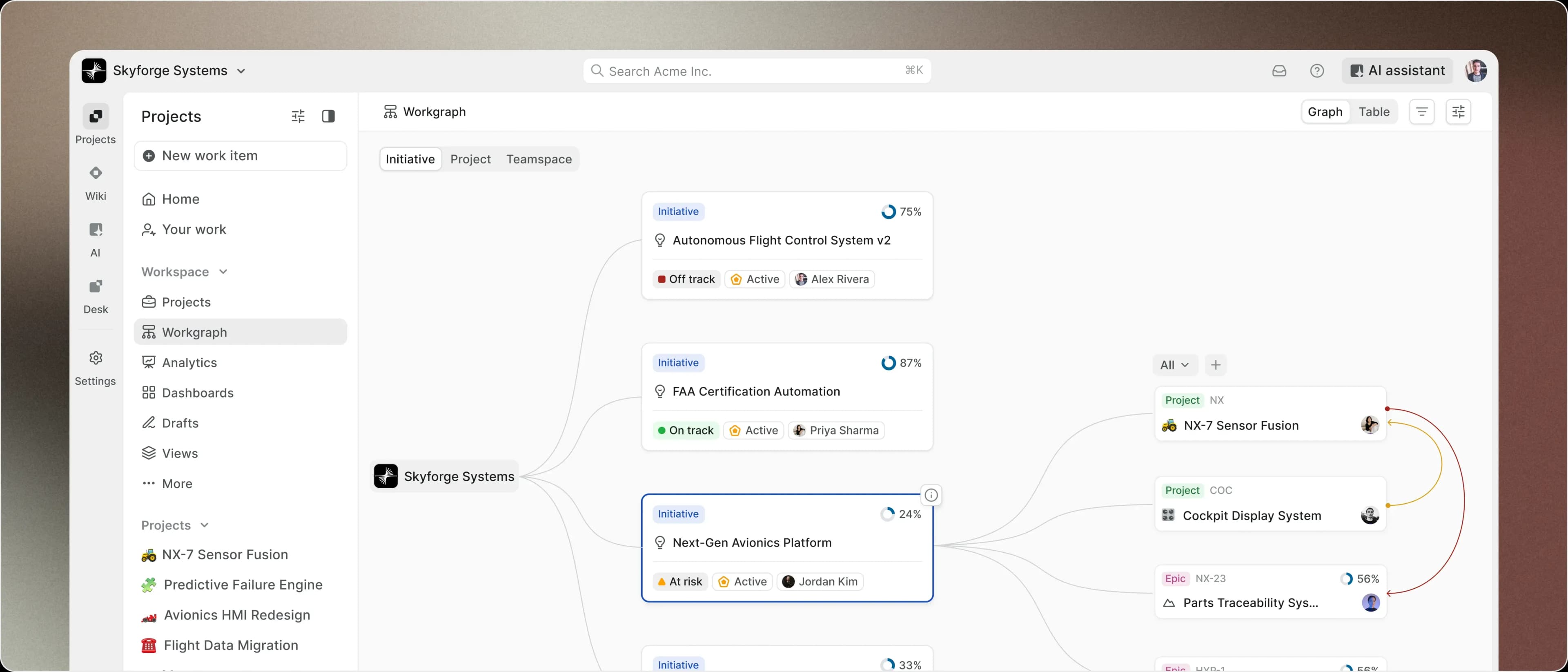1568x672 pixels.
Task: Click the lightbulb icon on FAA Certification Automation
Action: click(660, 391)
